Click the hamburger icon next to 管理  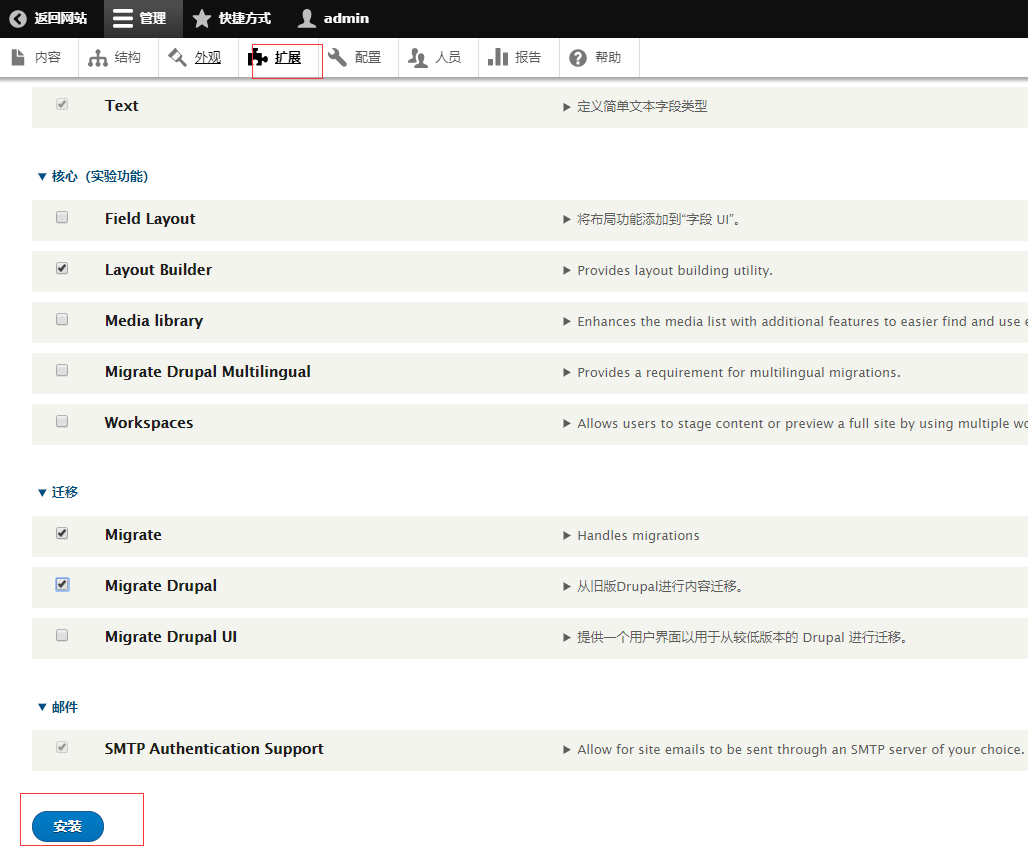pos(122,19)
